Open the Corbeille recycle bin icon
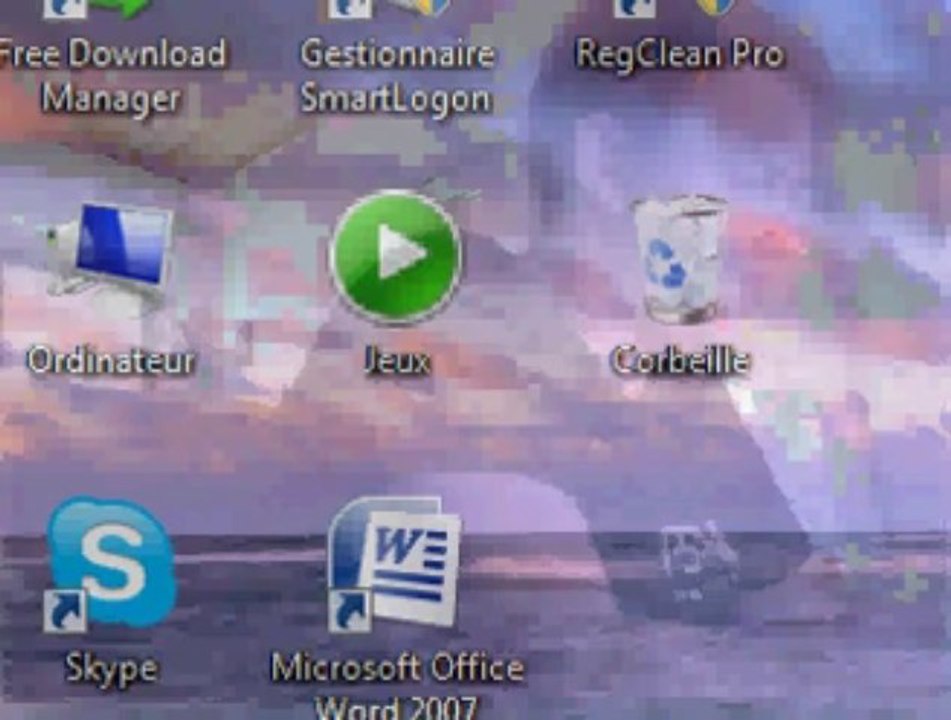This screenshot has width=951, height=720. pos(679,258)
